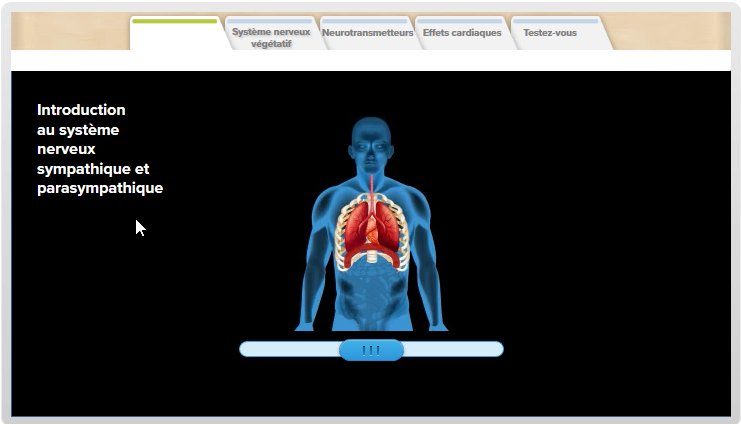Click the human torso anatomy illustration
The width and height of the screenshot is (741, 424).
tap(371, 224)
